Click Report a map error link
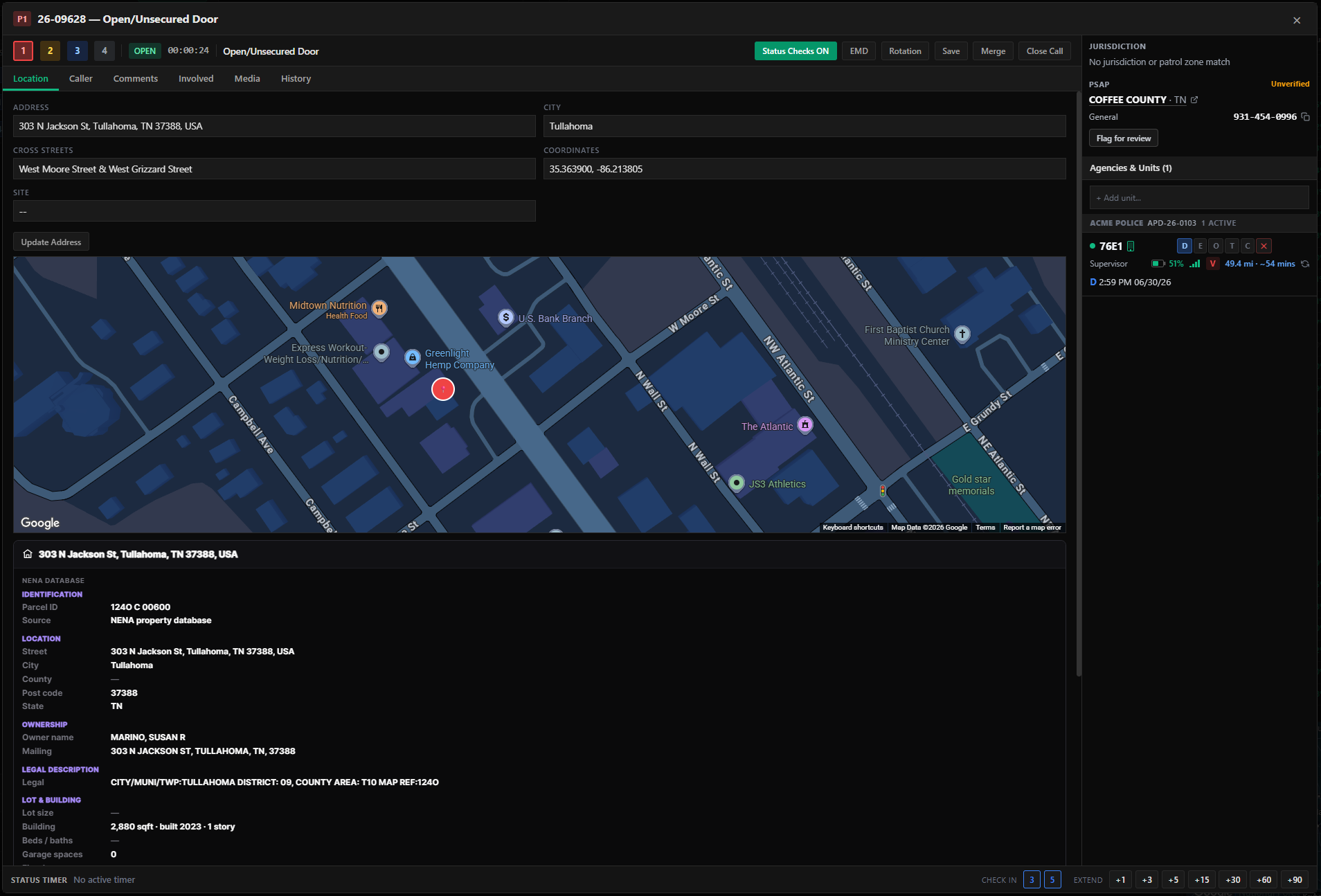Image resolution: width=1321 pixels, height=896 pixels. coord(1032,528)
